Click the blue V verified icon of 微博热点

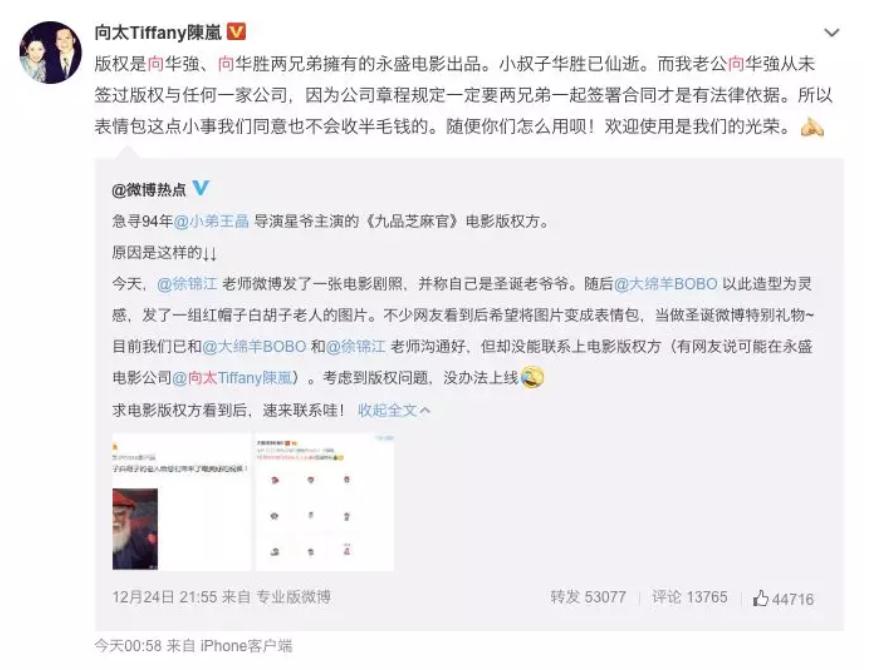[201, 188]
